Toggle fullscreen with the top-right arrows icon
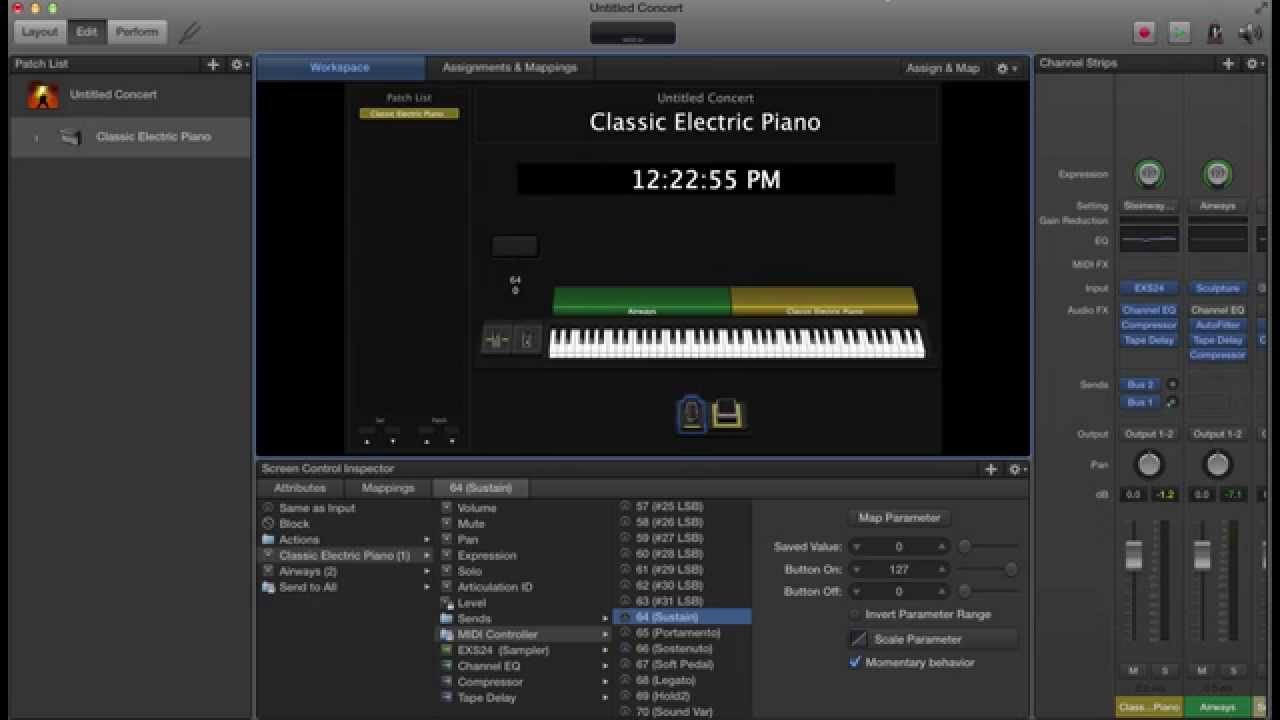 1262,8
